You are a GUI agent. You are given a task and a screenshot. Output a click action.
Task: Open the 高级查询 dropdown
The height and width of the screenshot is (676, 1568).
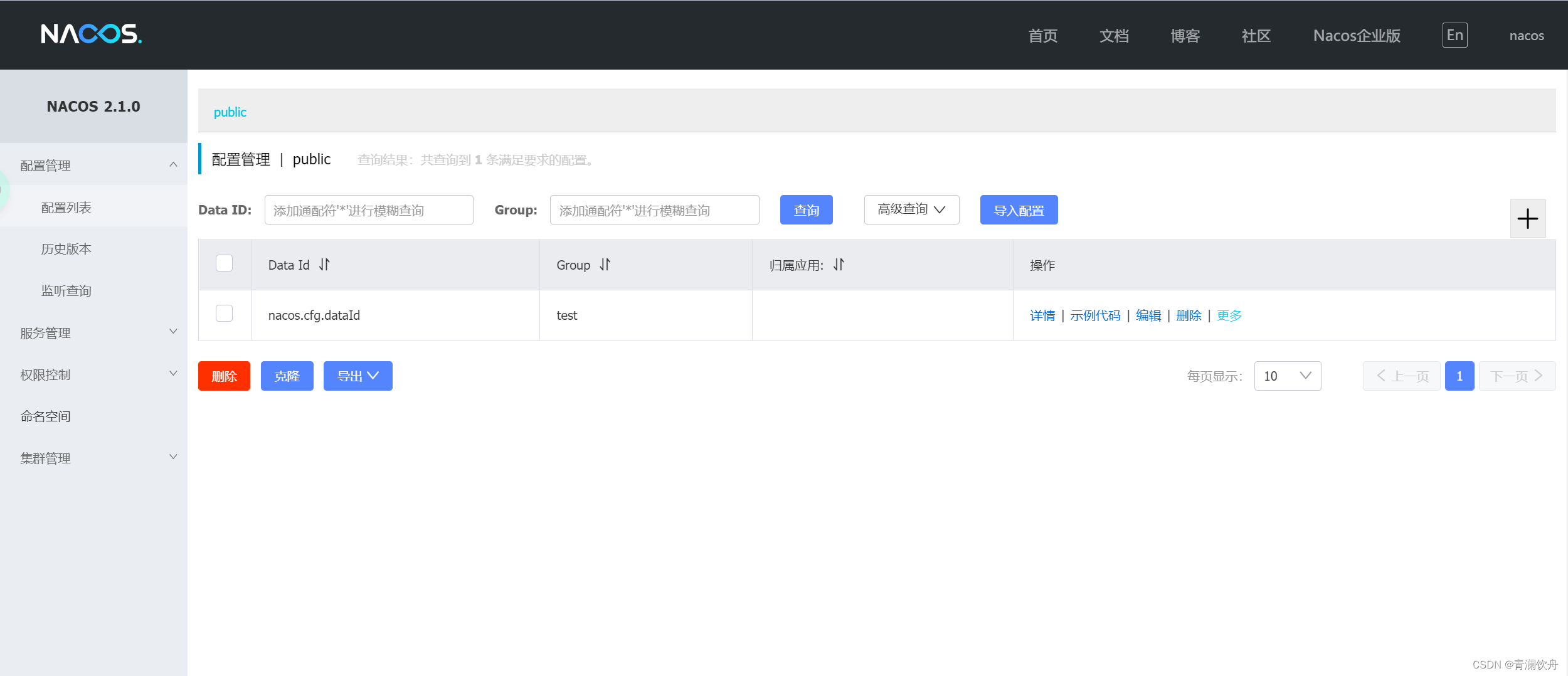pyautogui.click(x=911, y=209)
